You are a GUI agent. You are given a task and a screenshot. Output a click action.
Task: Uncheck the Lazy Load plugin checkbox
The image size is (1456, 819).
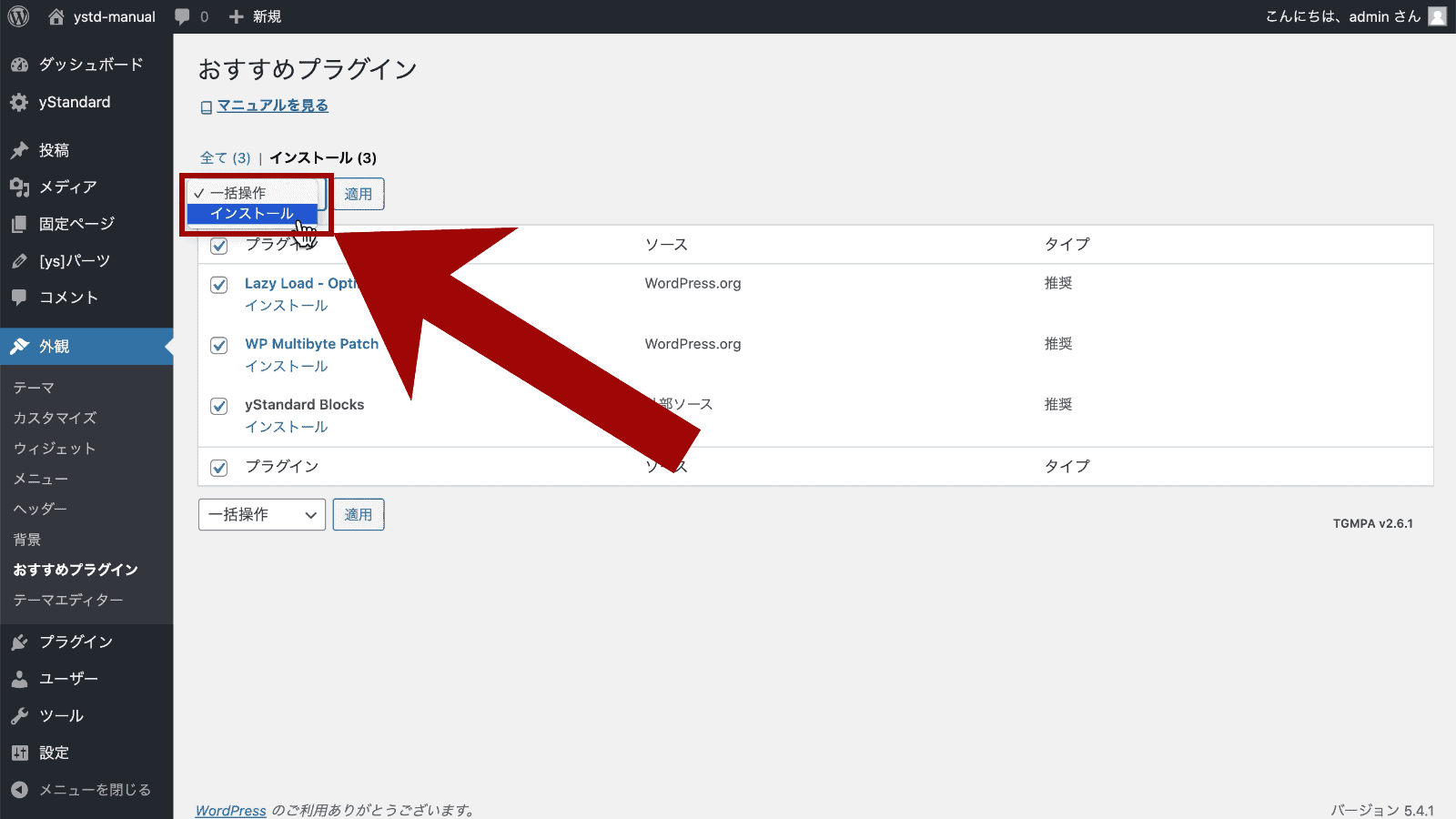[219, 285]
